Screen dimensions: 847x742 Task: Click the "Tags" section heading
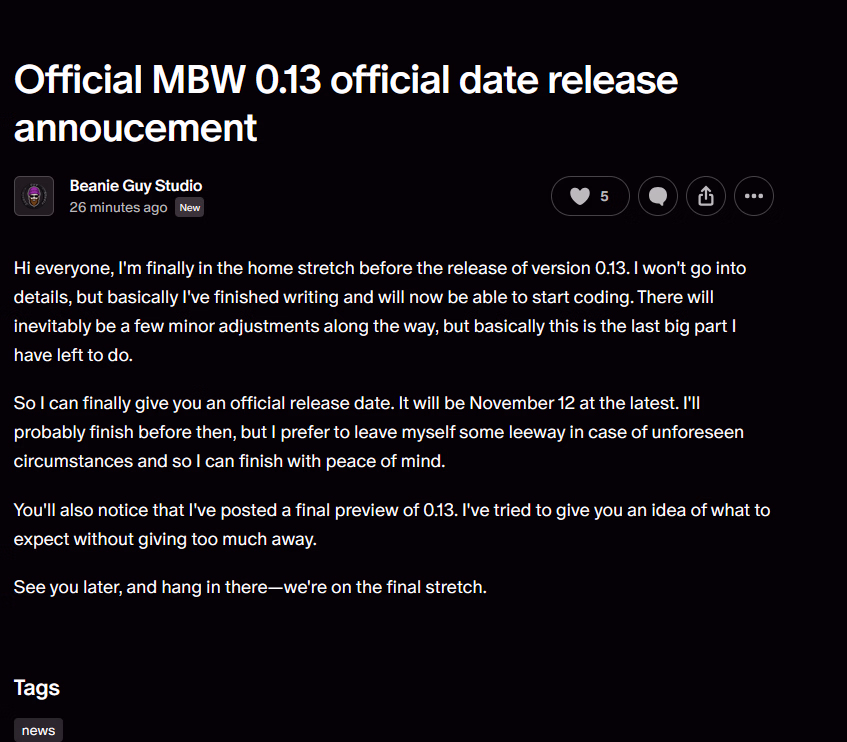coord(37,688)
